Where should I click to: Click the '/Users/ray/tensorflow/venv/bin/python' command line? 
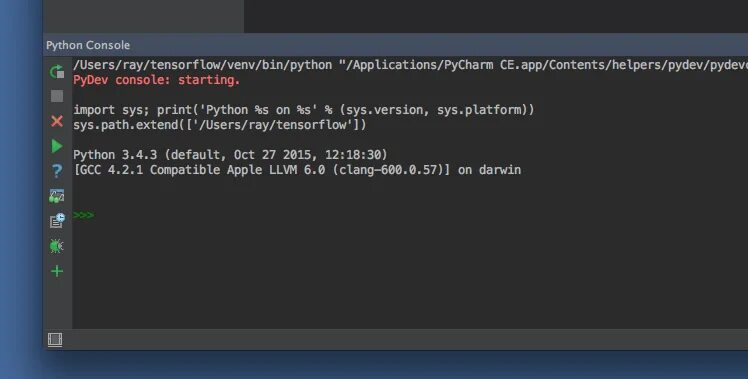tap(410, 65)
